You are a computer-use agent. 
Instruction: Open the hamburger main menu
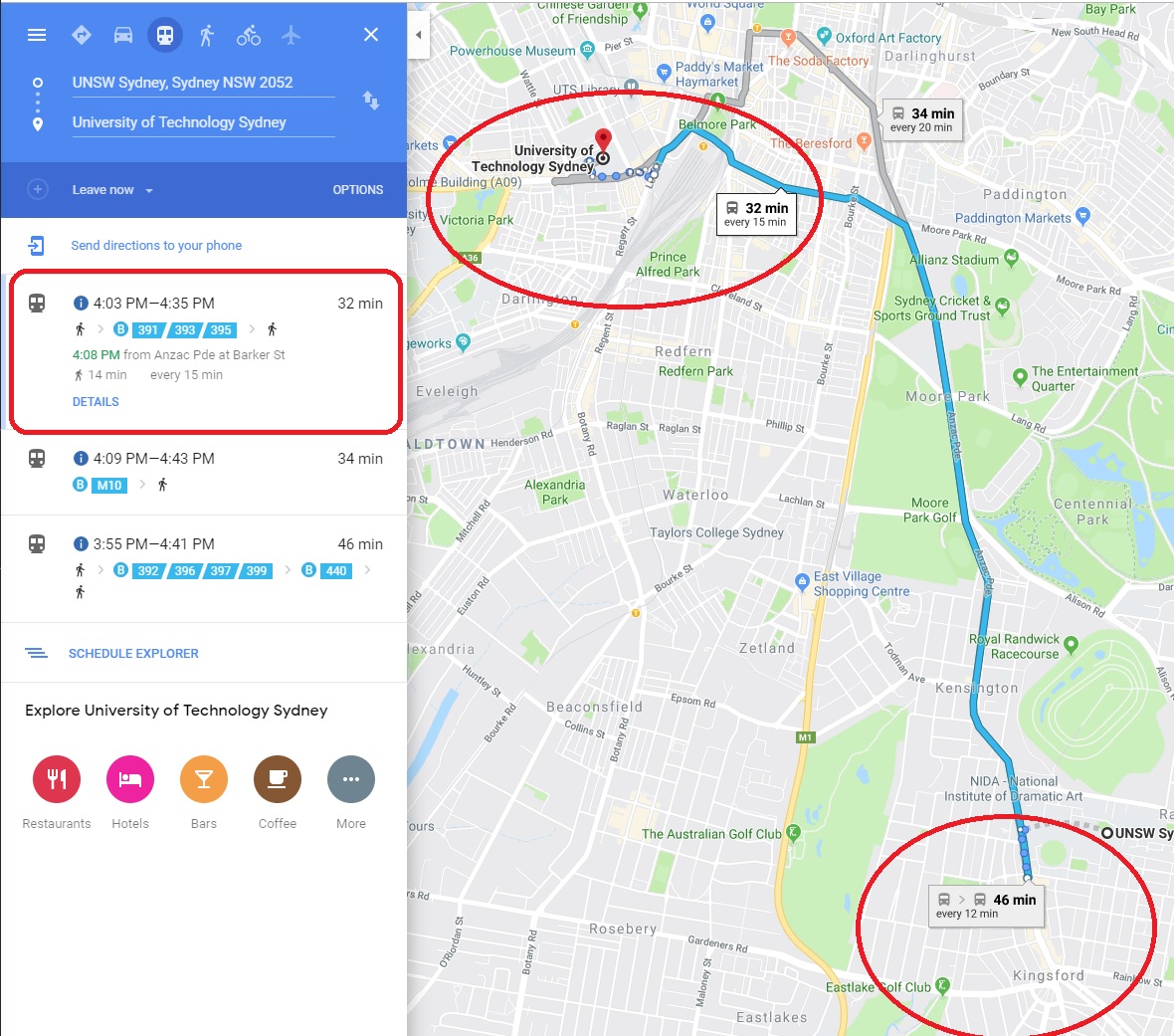[x=37, y=35]
